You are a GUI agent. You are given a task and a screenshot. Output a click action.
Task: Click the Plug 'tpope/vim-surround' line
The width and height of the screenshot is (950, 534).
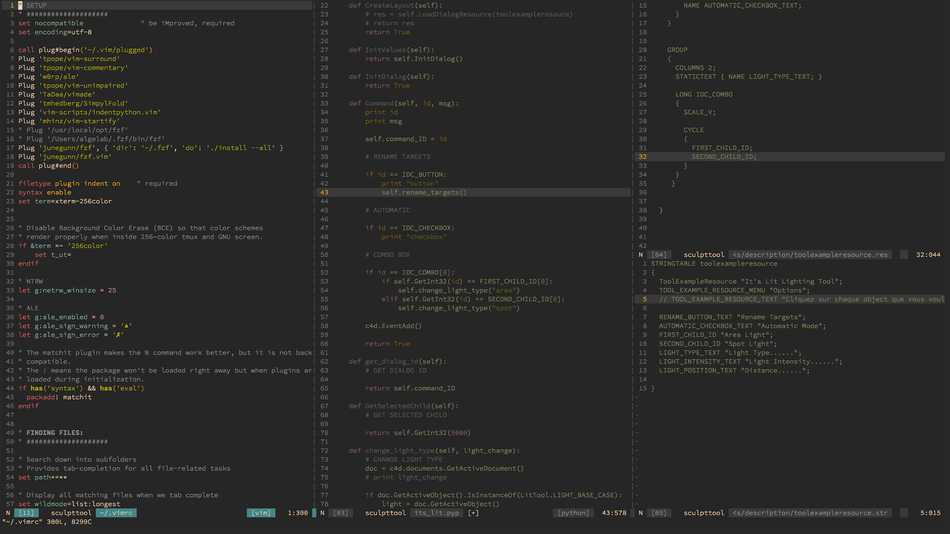point(69,59)
